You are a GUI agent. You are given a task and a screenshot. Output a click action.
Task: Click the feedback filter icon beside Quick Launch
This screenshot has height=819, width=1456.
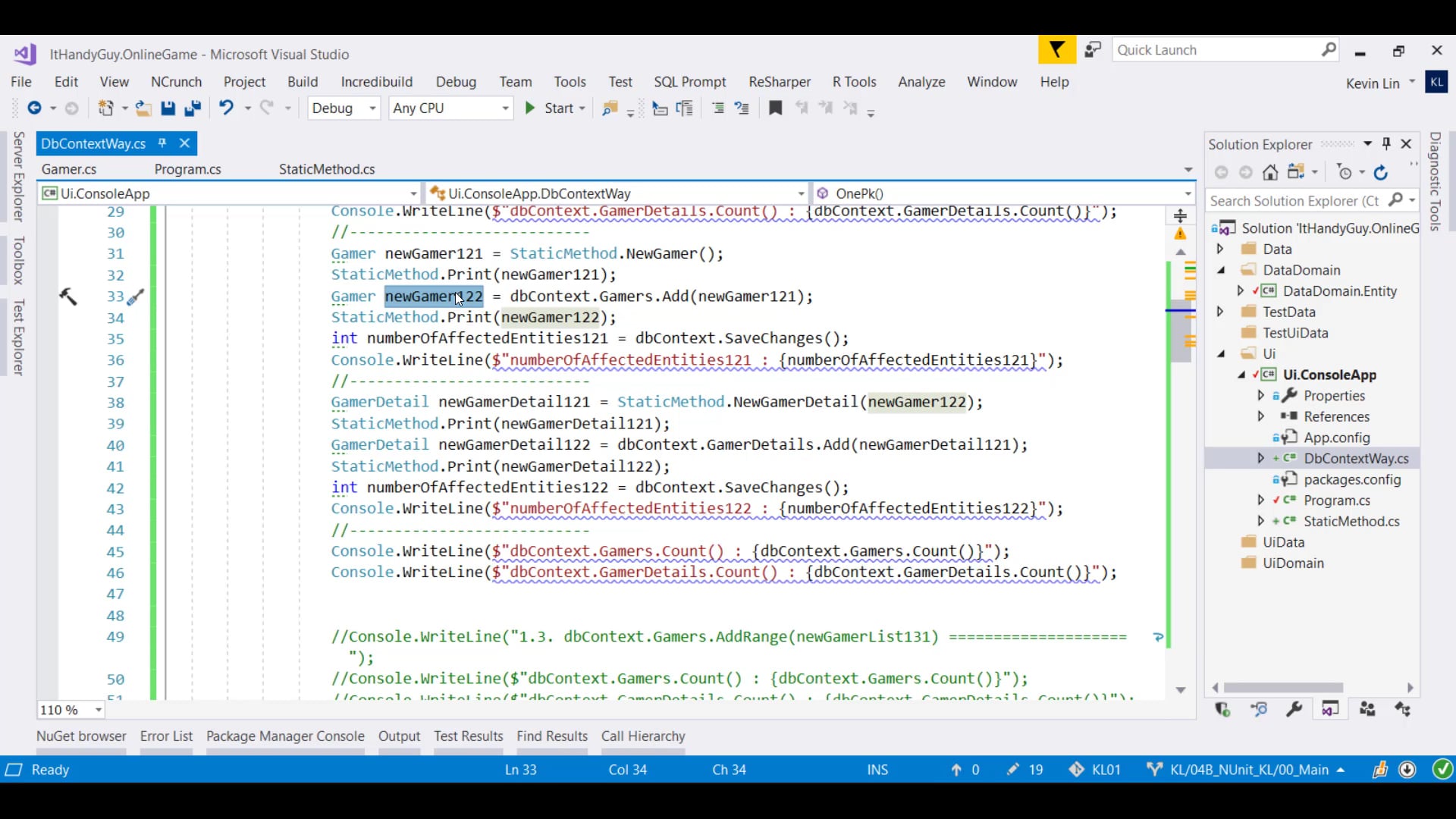click(x=1056, y=50)
